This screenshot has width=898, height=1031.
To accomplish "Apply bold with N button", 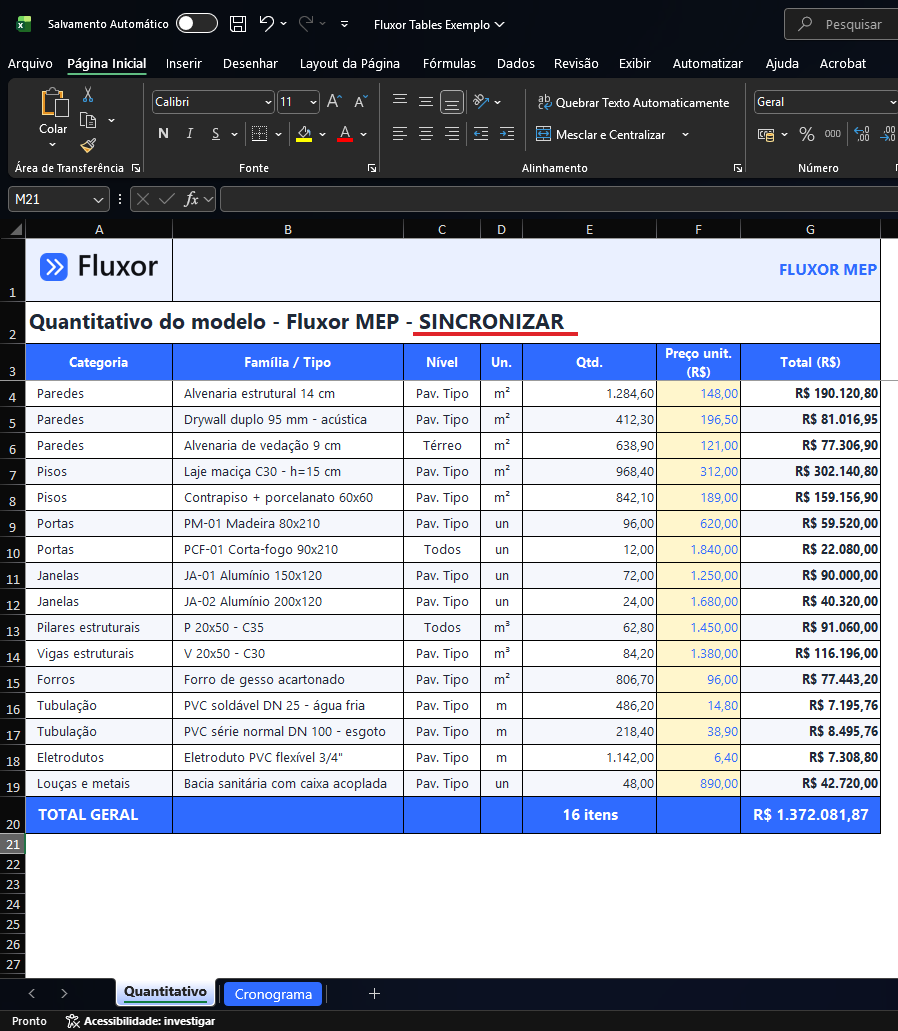I will pyautogui.click(x=163, y=134).
